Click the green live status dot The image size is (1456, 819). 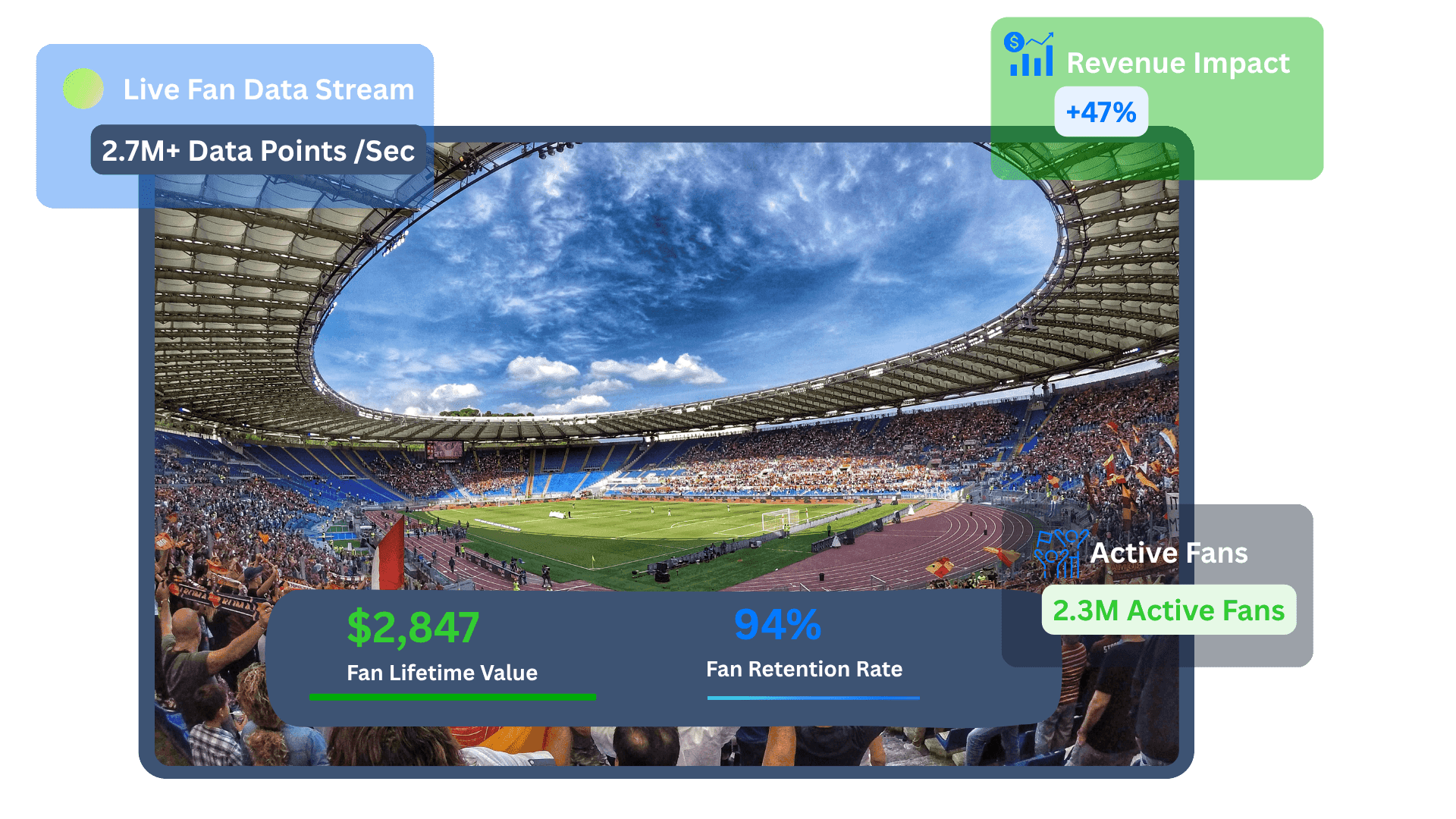(83, 89)
